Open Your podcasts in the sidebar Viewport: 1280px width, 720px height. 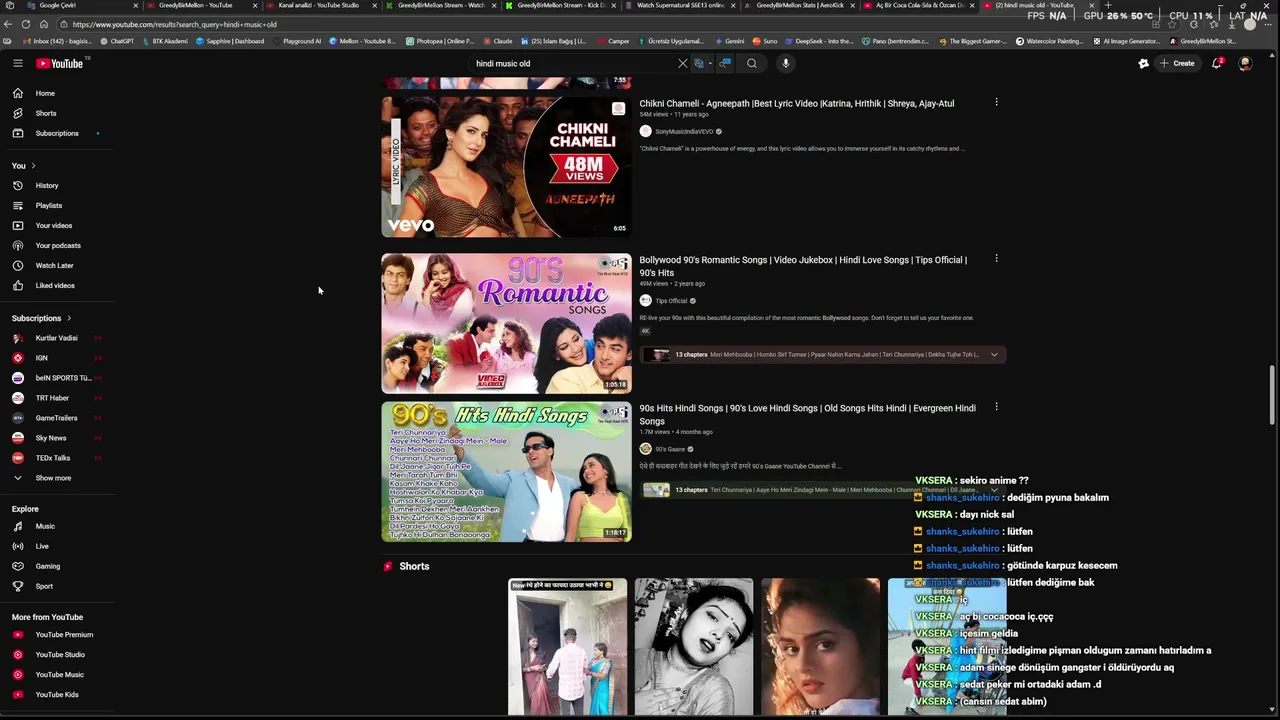click(58, 245)
